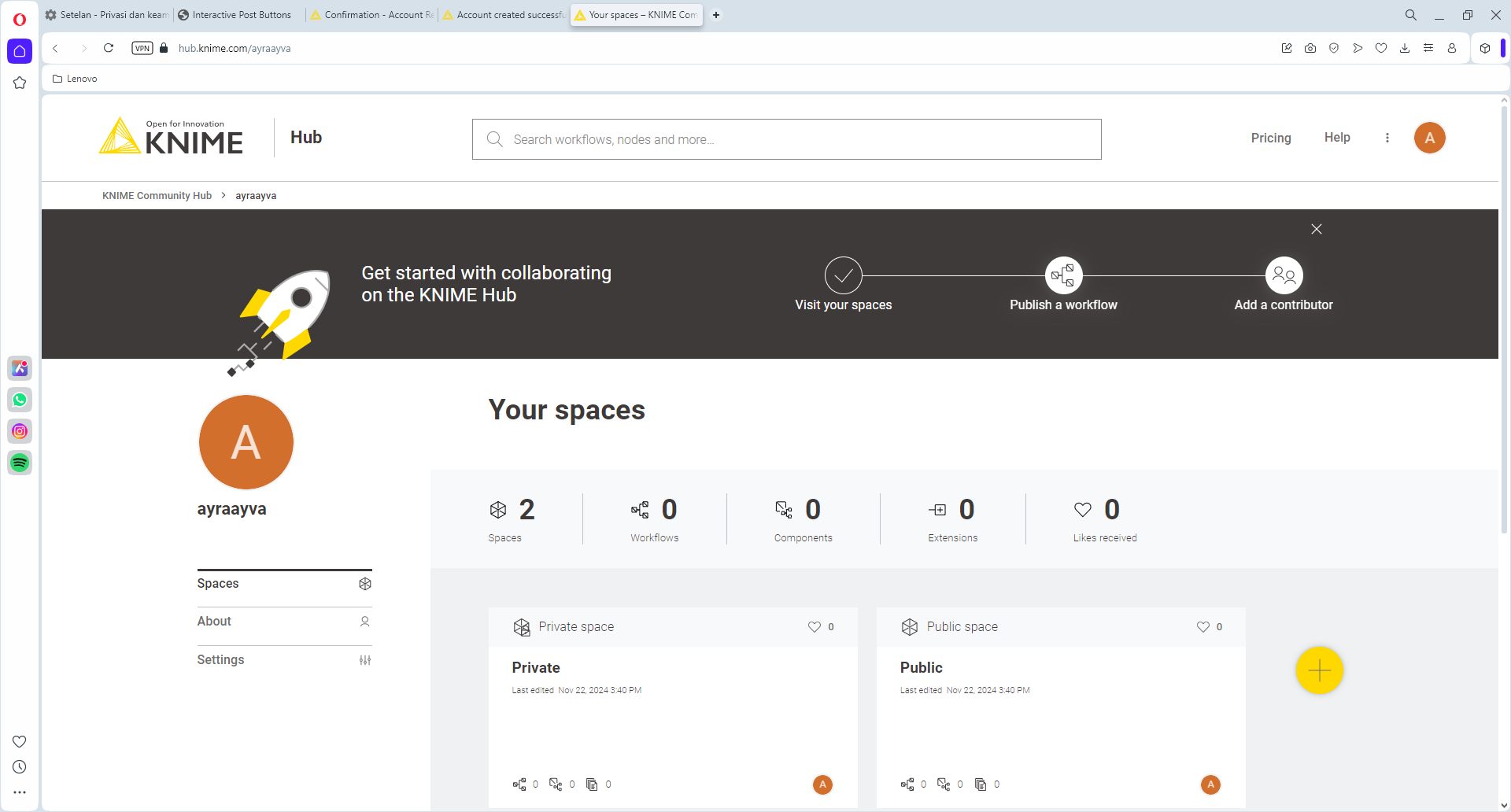The width and height of the screenshot is (1511, 812).
Task: Click the yellow plus create space button
Action: 1319,670
